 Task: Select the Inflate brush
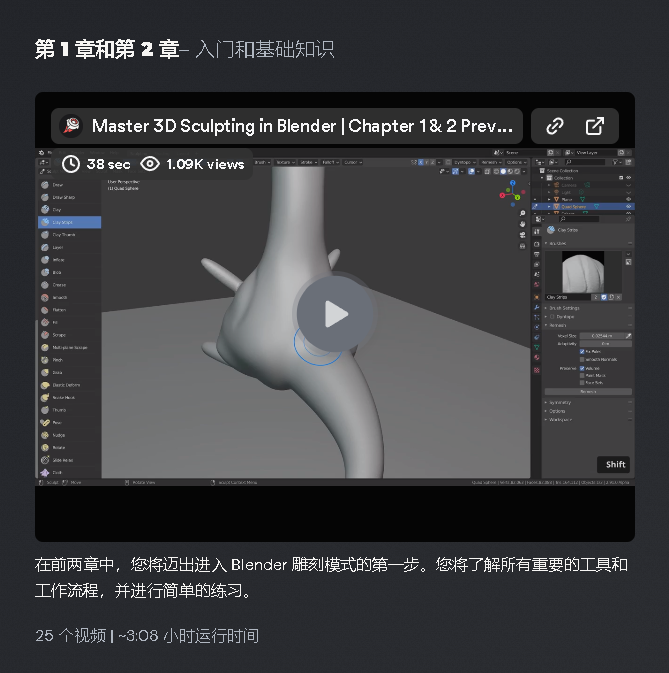pyautogui.click(x=70, y=260)
